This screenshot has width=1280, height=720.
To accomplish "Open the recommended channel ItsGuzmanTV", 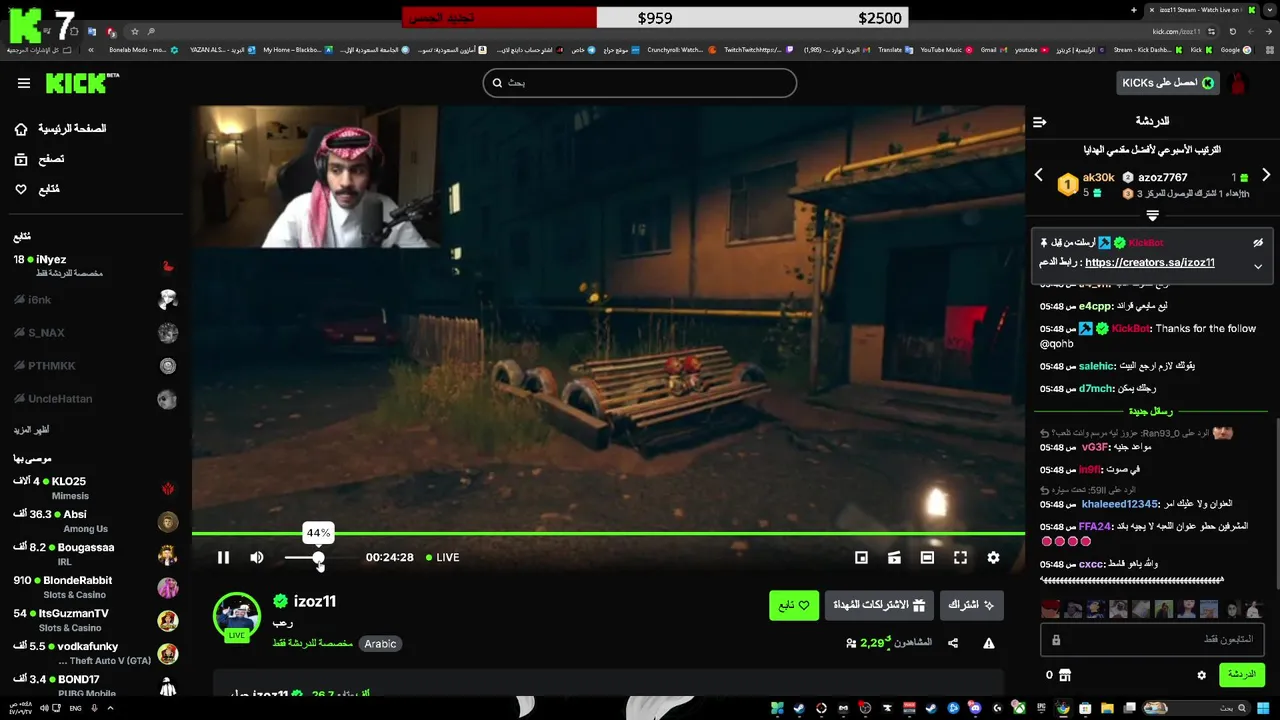I will coord(95,620).
